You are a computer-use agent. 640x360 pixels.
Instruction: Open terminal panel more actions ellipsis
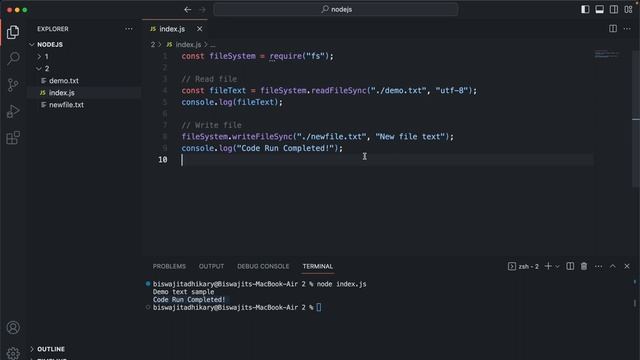point(598,266)
